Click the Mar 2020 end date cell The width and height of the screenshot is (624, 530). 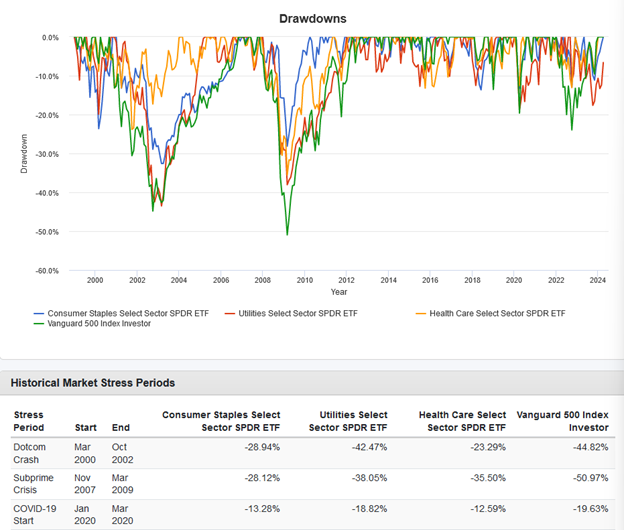click(122, 514)
